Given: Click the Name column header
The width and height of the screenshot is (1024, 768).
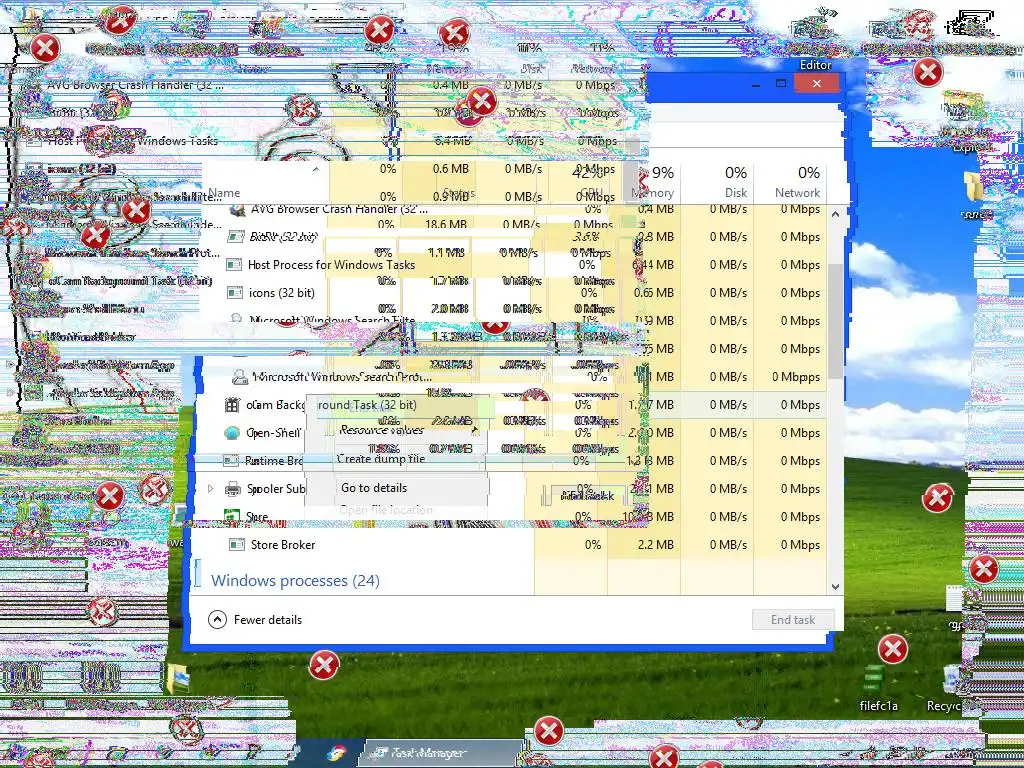Looking at the screenshot, I should coord(224,193).
